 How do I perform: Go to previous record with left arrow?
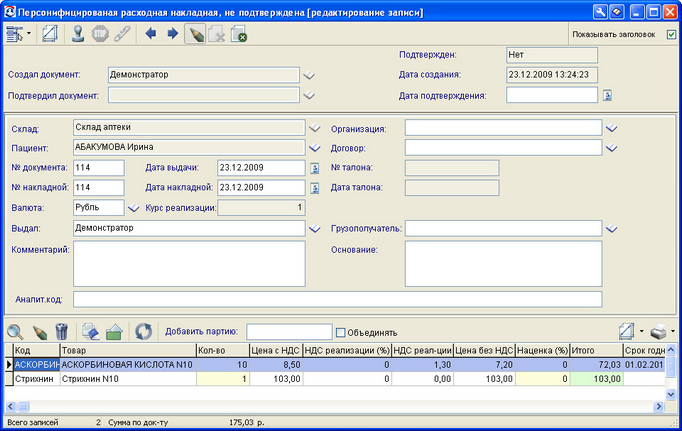point(150,33)
